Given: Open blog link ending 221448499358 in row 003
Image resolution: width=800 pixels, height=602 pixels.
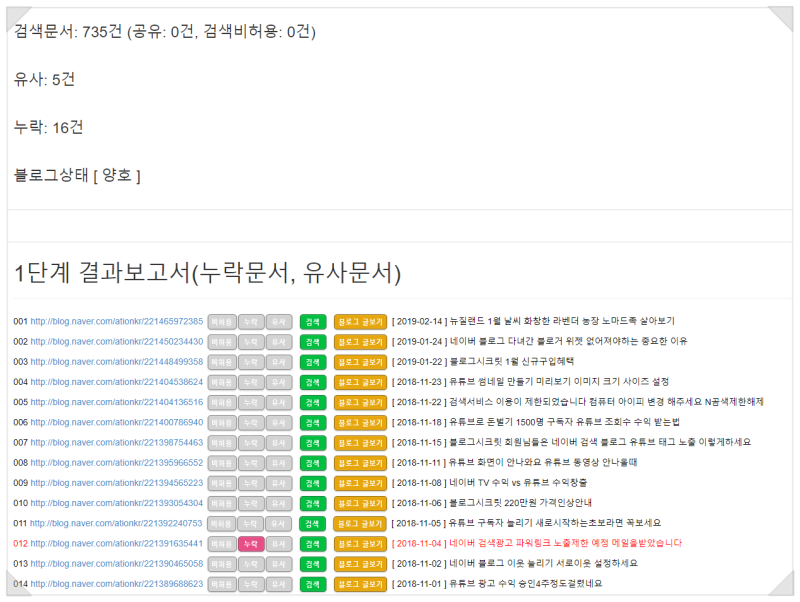Looking at the screenshot, I should coord(116,362).
